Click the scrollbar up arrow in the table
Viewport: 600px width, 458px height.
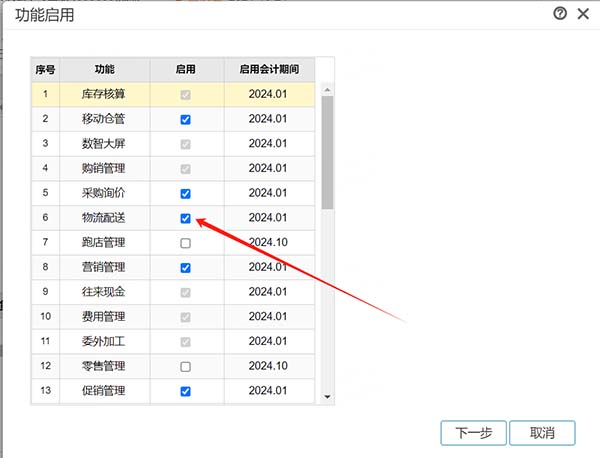(327, 89)
